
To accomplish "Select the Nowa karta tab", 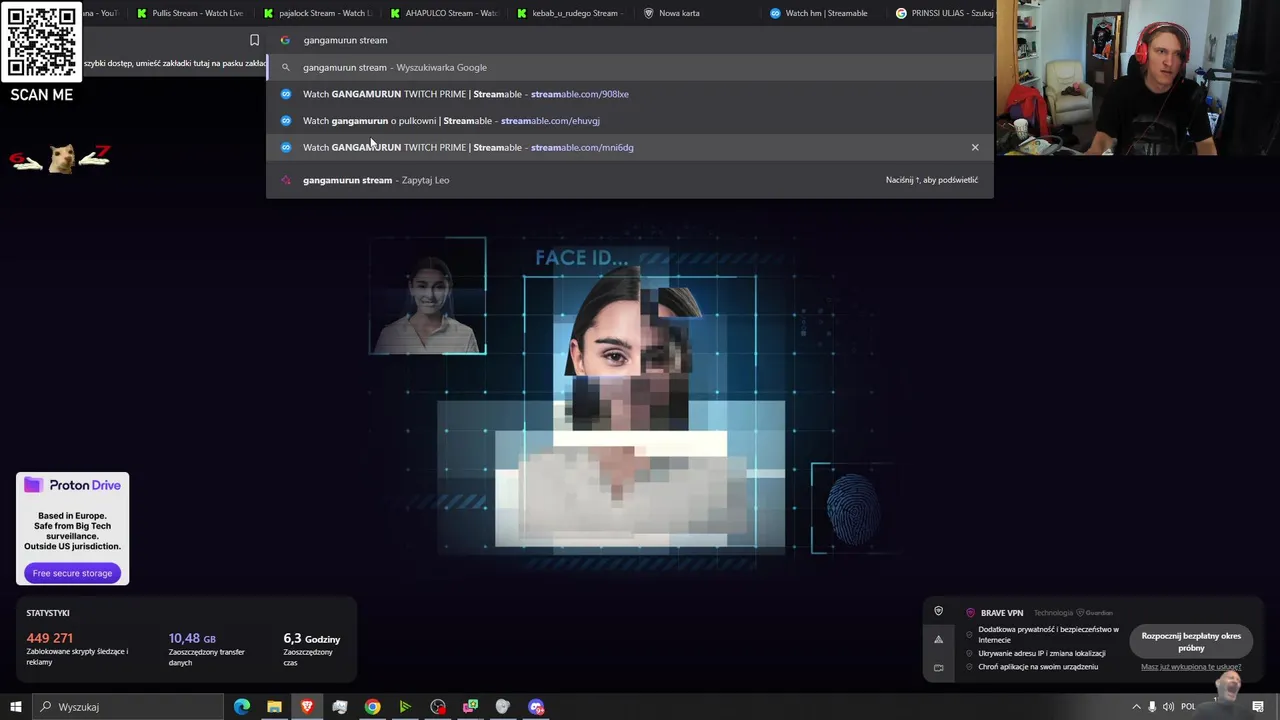I will pos(697,13).
